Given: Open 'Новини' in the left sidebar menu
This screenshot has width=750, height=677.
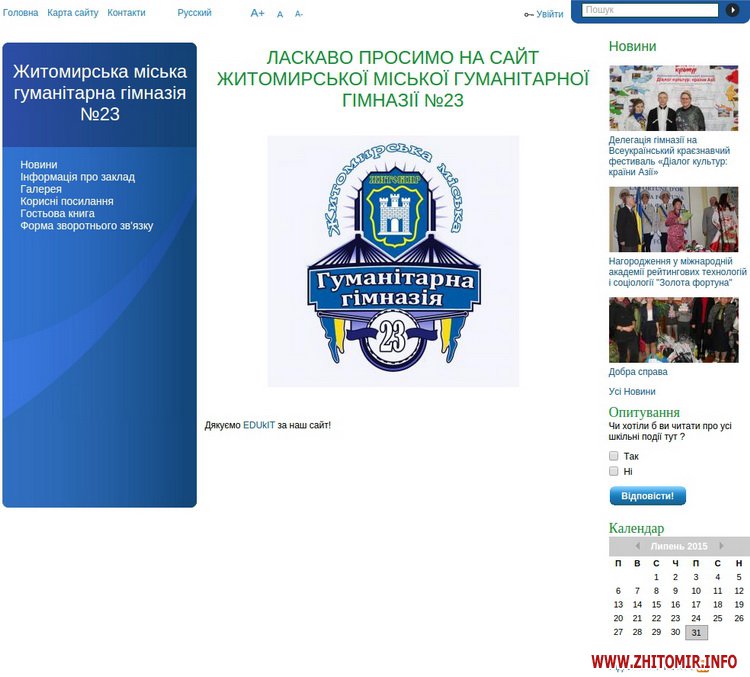Looking at the screenshot, I should coord(39,164).
